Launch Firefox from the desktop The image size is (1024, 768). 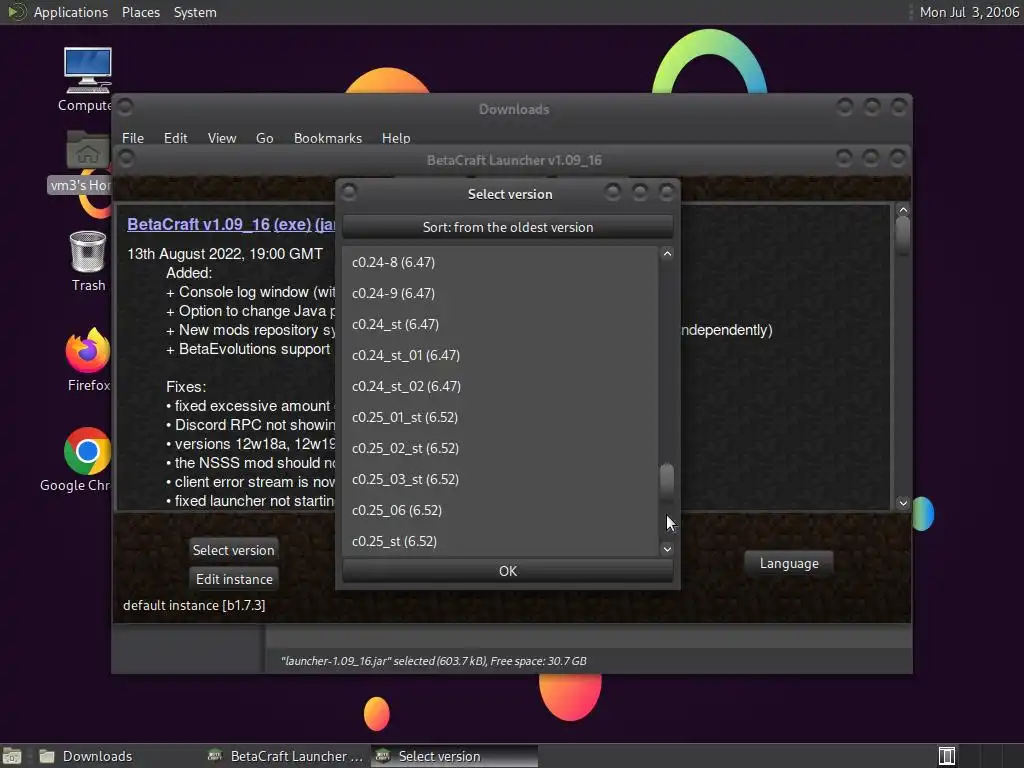[x=88, y=359]
